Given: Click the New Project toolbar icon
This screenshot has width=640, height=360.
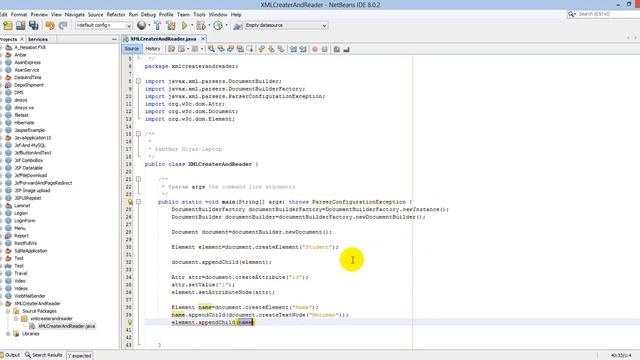Looking at the screenshot, I should [x=8, y=25].
